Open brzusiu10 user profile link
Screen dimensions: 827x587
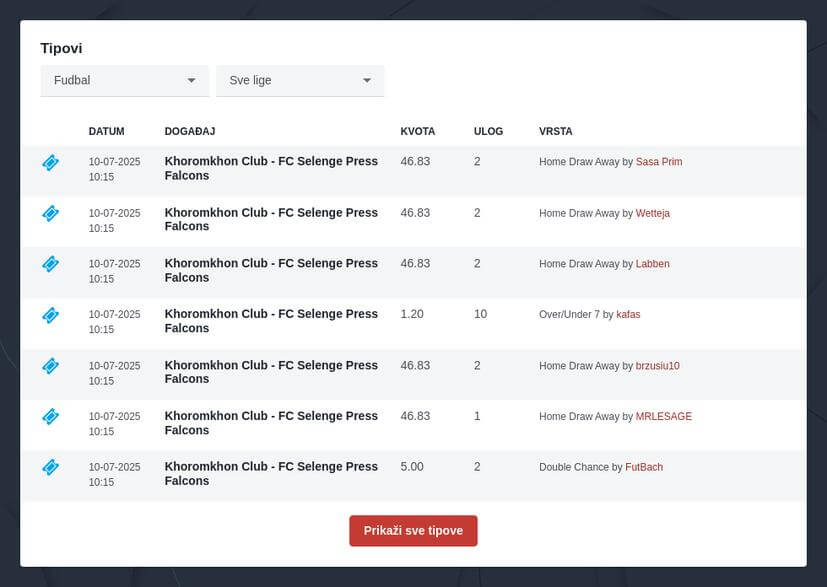pos(657,365)
